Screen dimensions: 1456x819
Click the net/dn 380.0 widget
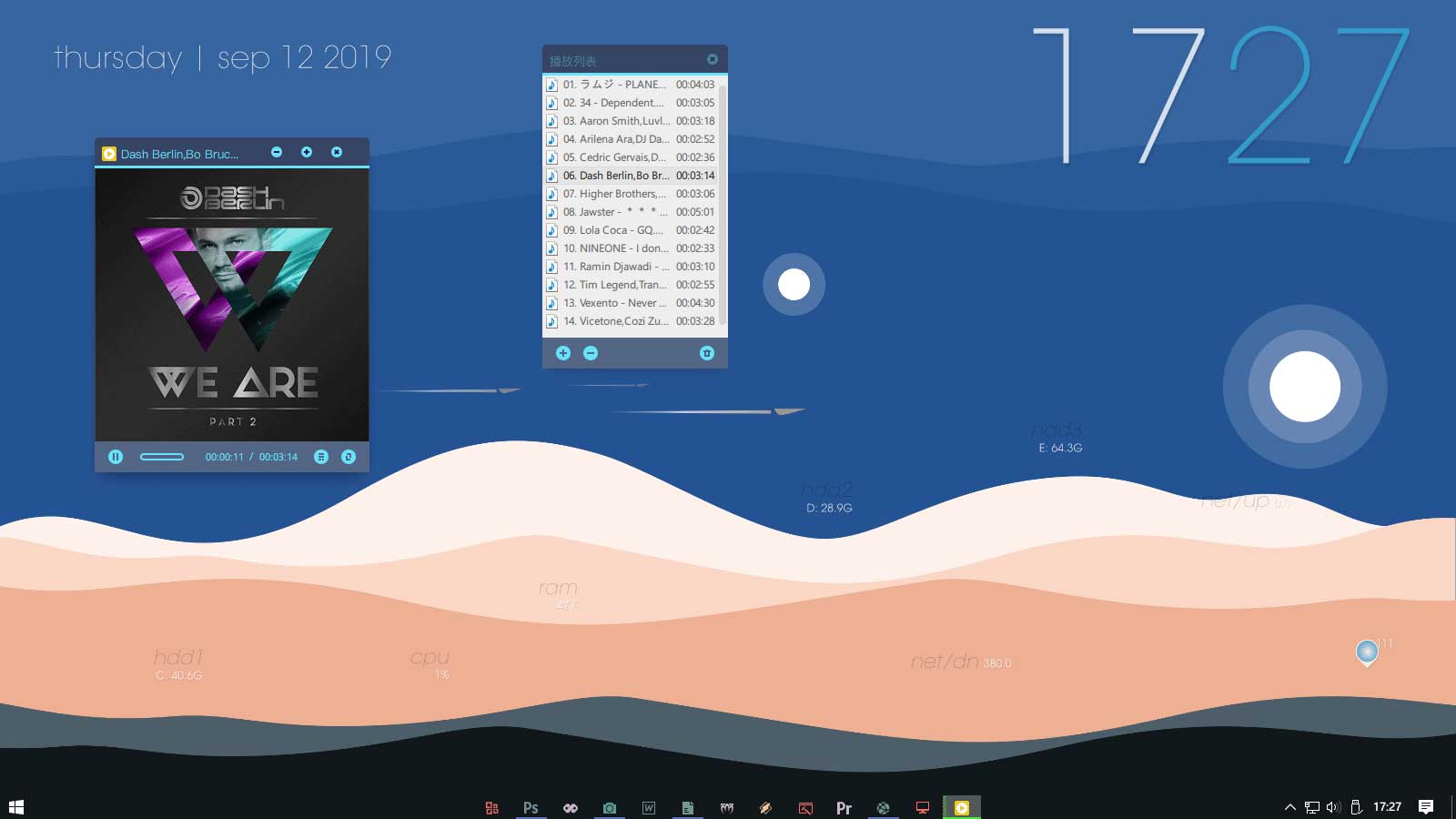click(x=961, y=662)
